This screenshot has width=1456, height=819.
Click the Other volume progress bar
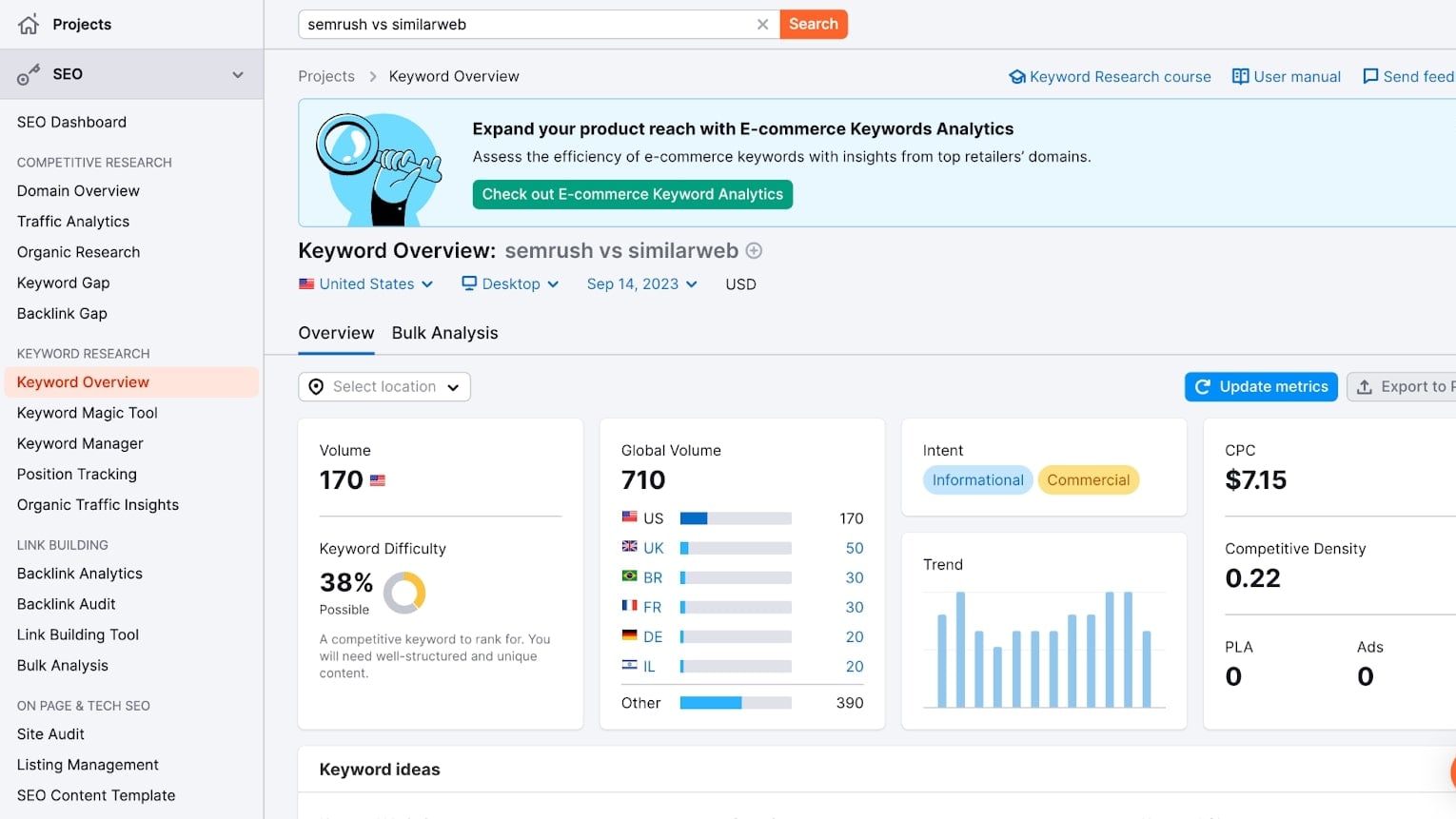[736, 703]
